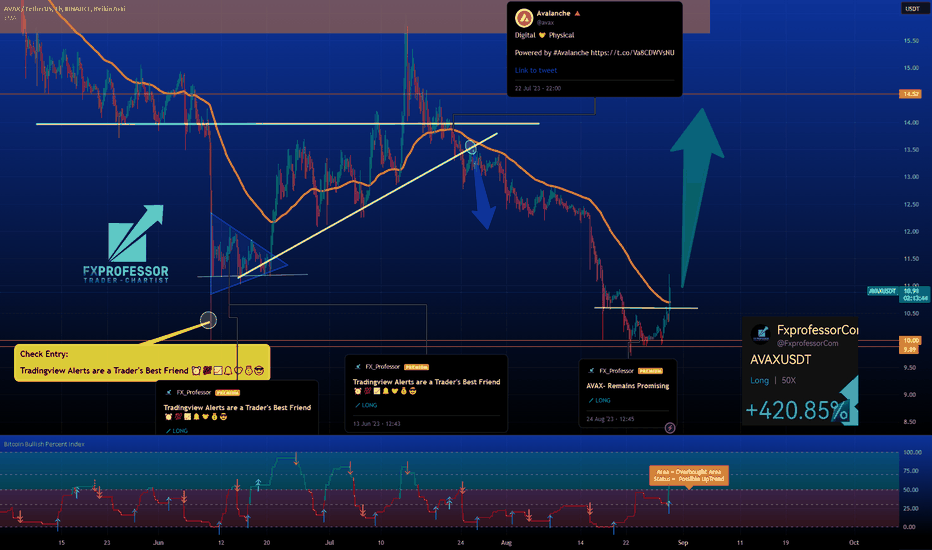Click the "Oct" label on the time axis
This screenshot has height=550, width=932.
pyautogui.click(x=854, y=543)
